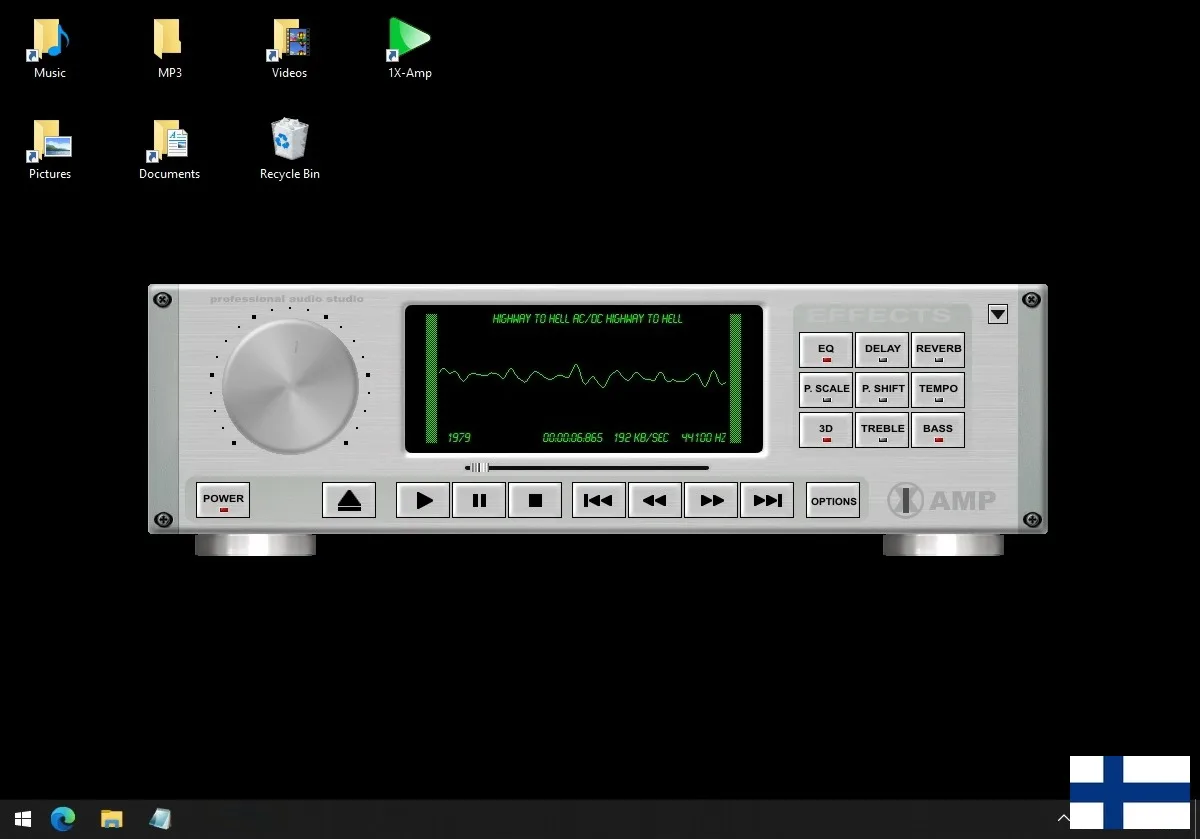The height and width of the screenshot is (839, 1200).
Task: Stop playback with the square button
Action: (x=535, y=501)
